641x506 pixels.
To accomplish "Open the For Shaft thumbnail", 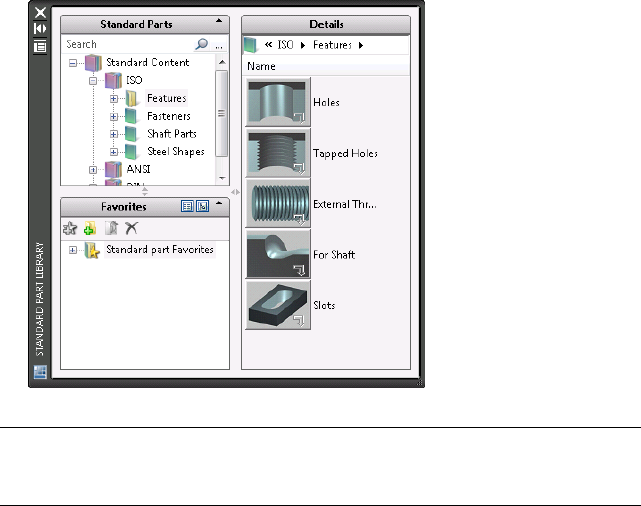I will pos(278,255).
